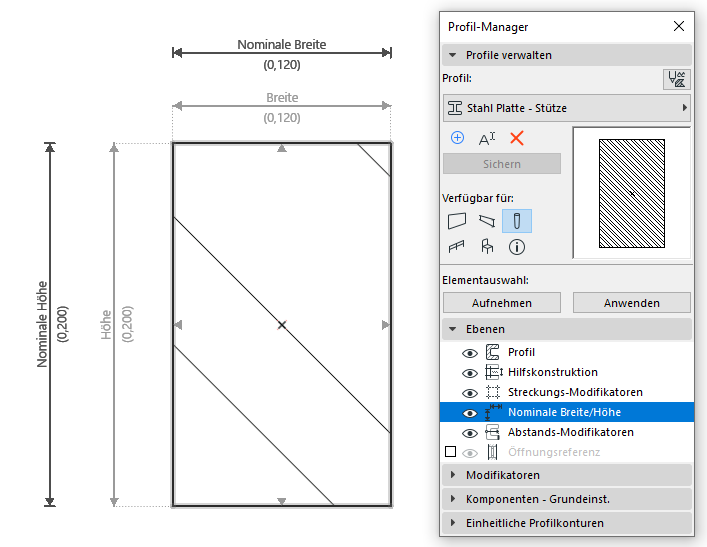707x547 pixels.
Task: Toggle the dimmed Öffnungsreferenz eye icon
Action: pos(470,453)
